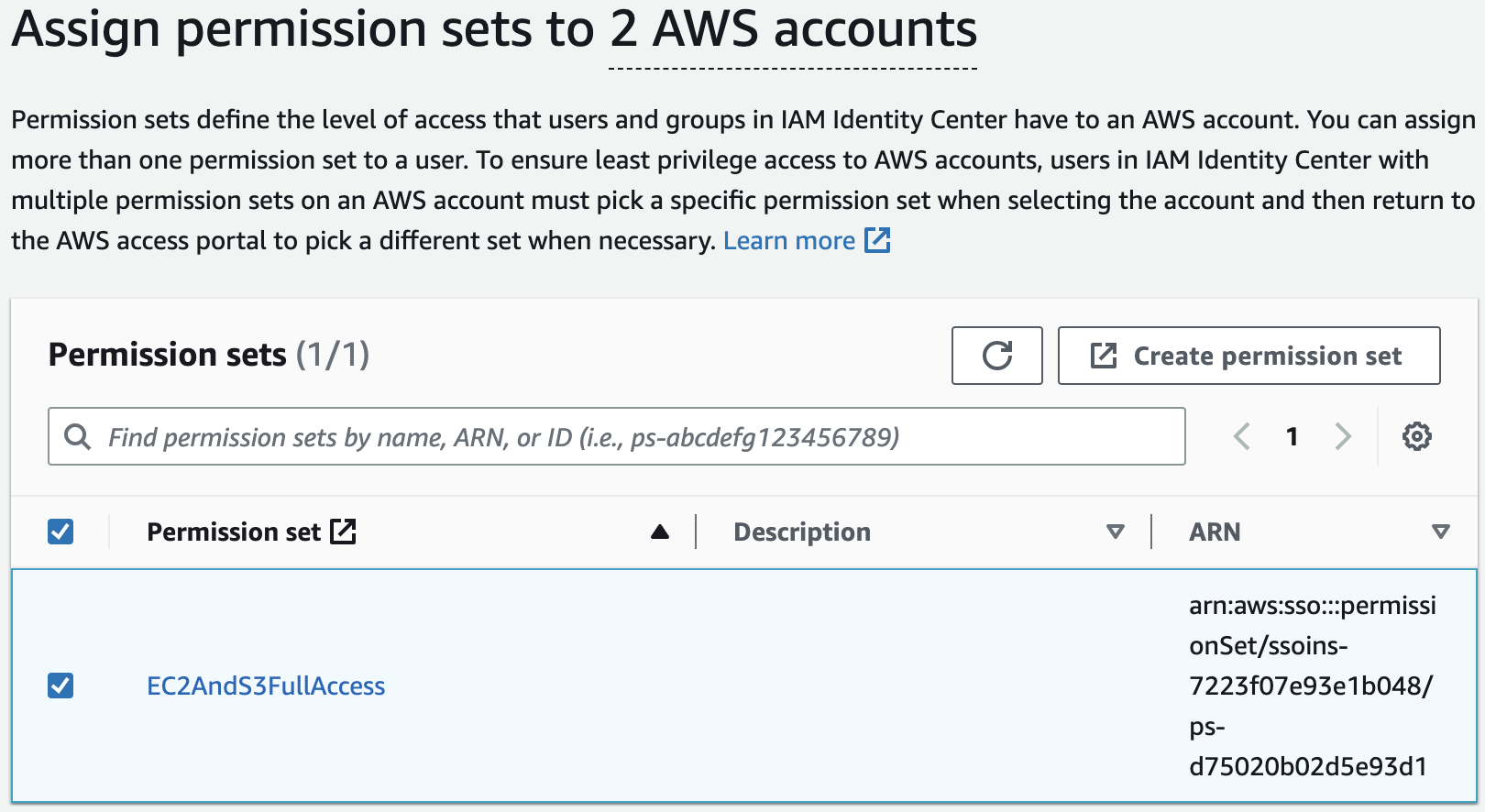
Task: Click the ARN value in the EC2AndS3FullAccess row
Action: point(1311,686)
